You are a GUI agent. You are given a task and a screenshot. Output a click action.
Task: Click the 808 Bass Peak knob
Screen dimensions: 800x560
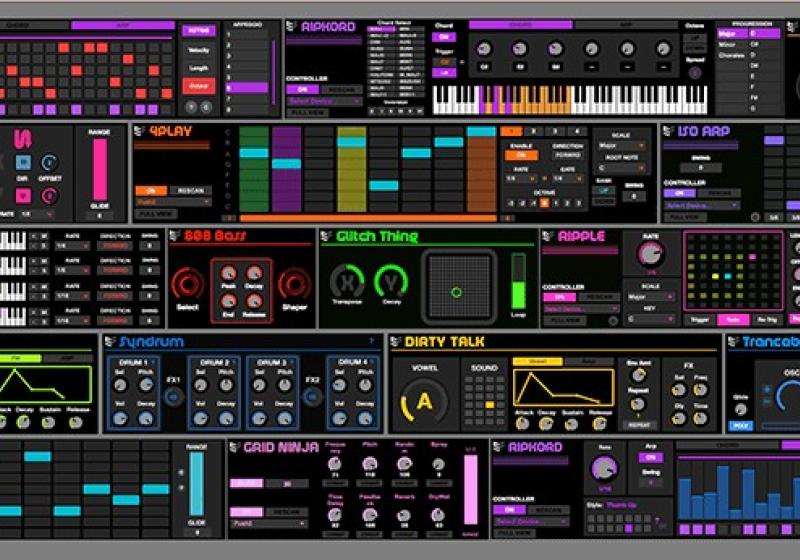[x=229, y=273]
